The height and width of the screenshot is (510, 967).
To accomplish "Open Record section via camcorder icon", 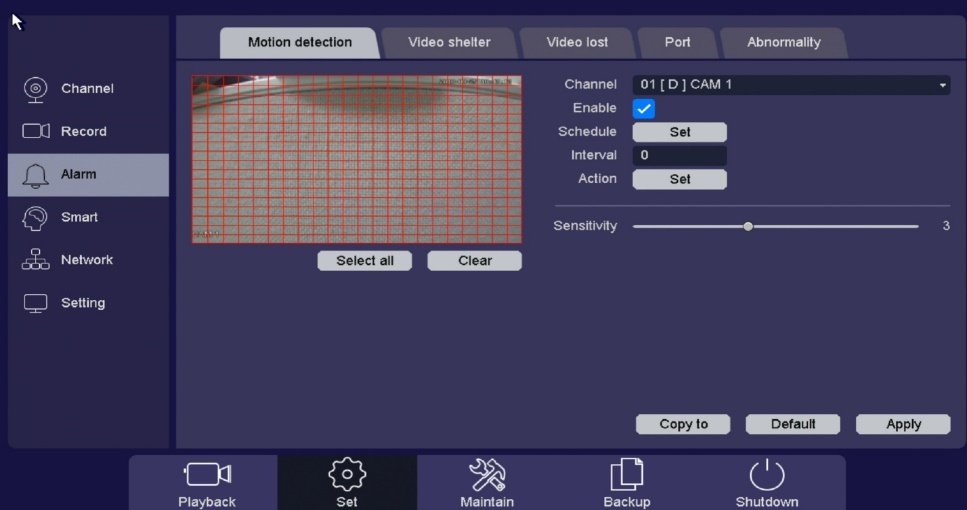I will point(36,131).
